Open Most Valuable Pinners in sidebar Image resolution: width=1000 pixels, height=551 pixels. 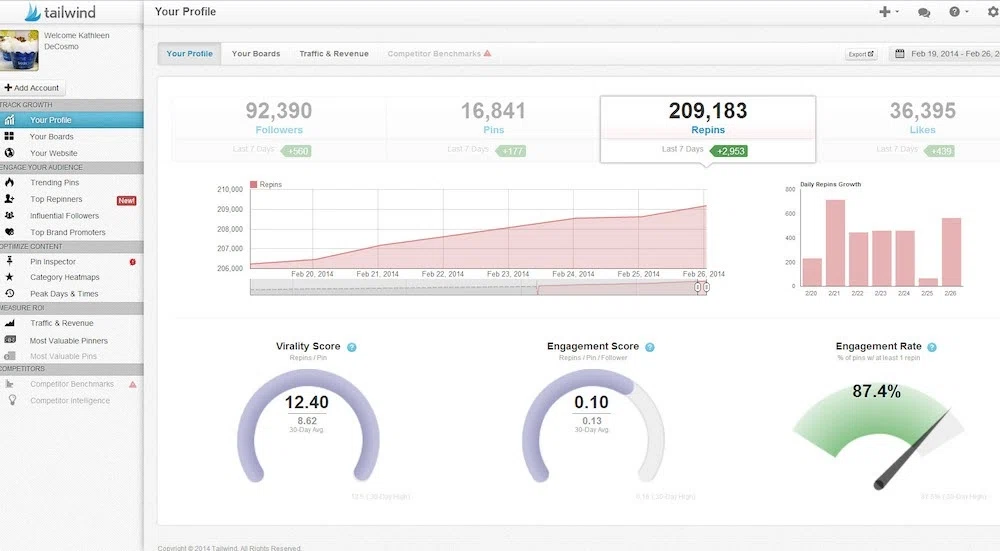coord(68,341)
